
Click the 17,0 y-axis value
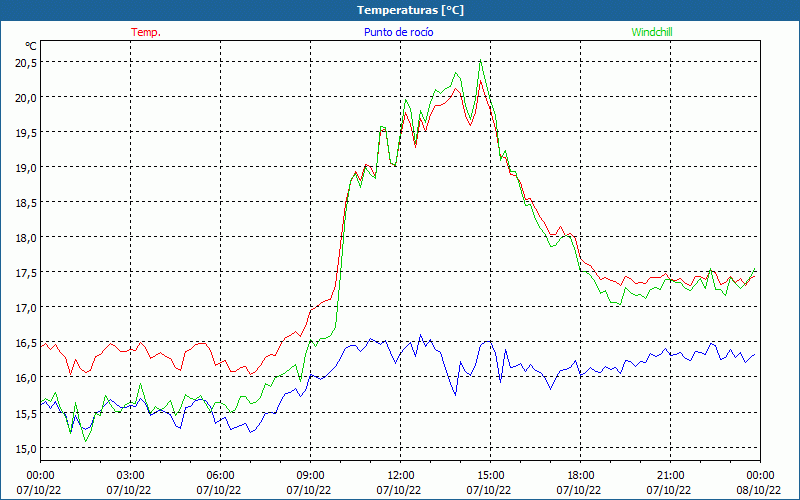point(24,308)
